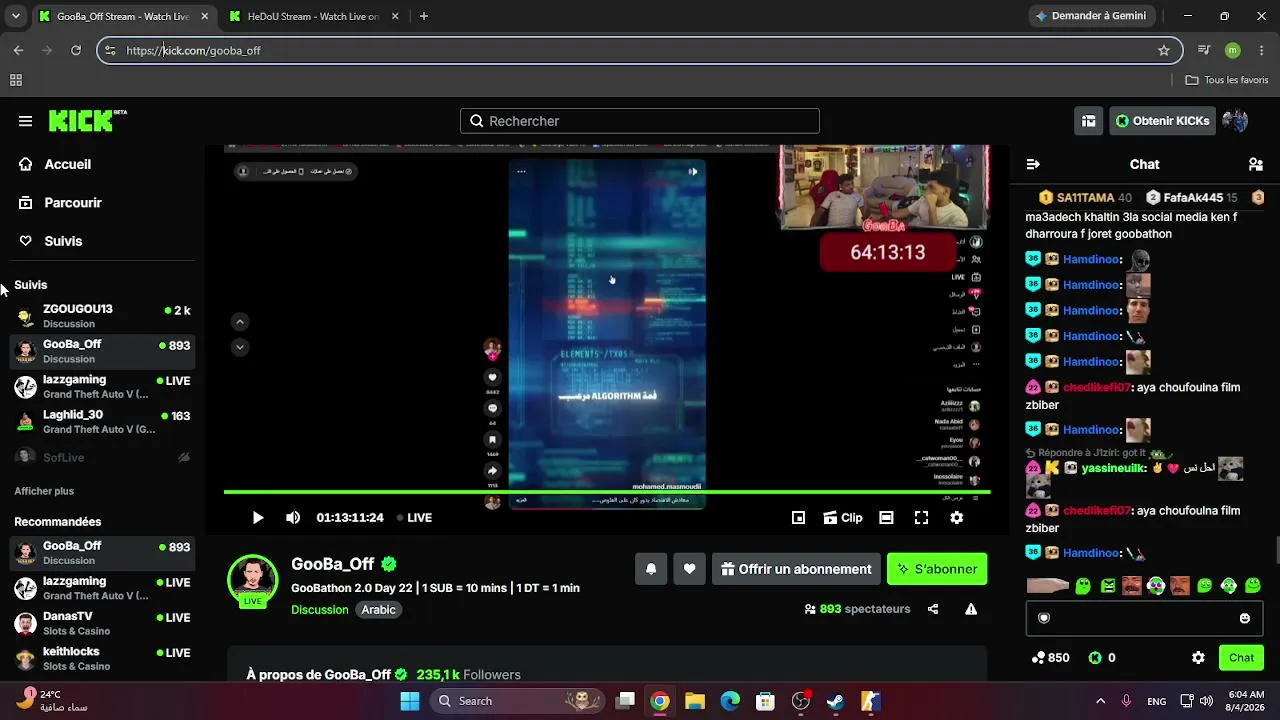This screenshot has height=720, width=1280.
Task: Reload the page in Chrome
Action: [x=76, y=50]
